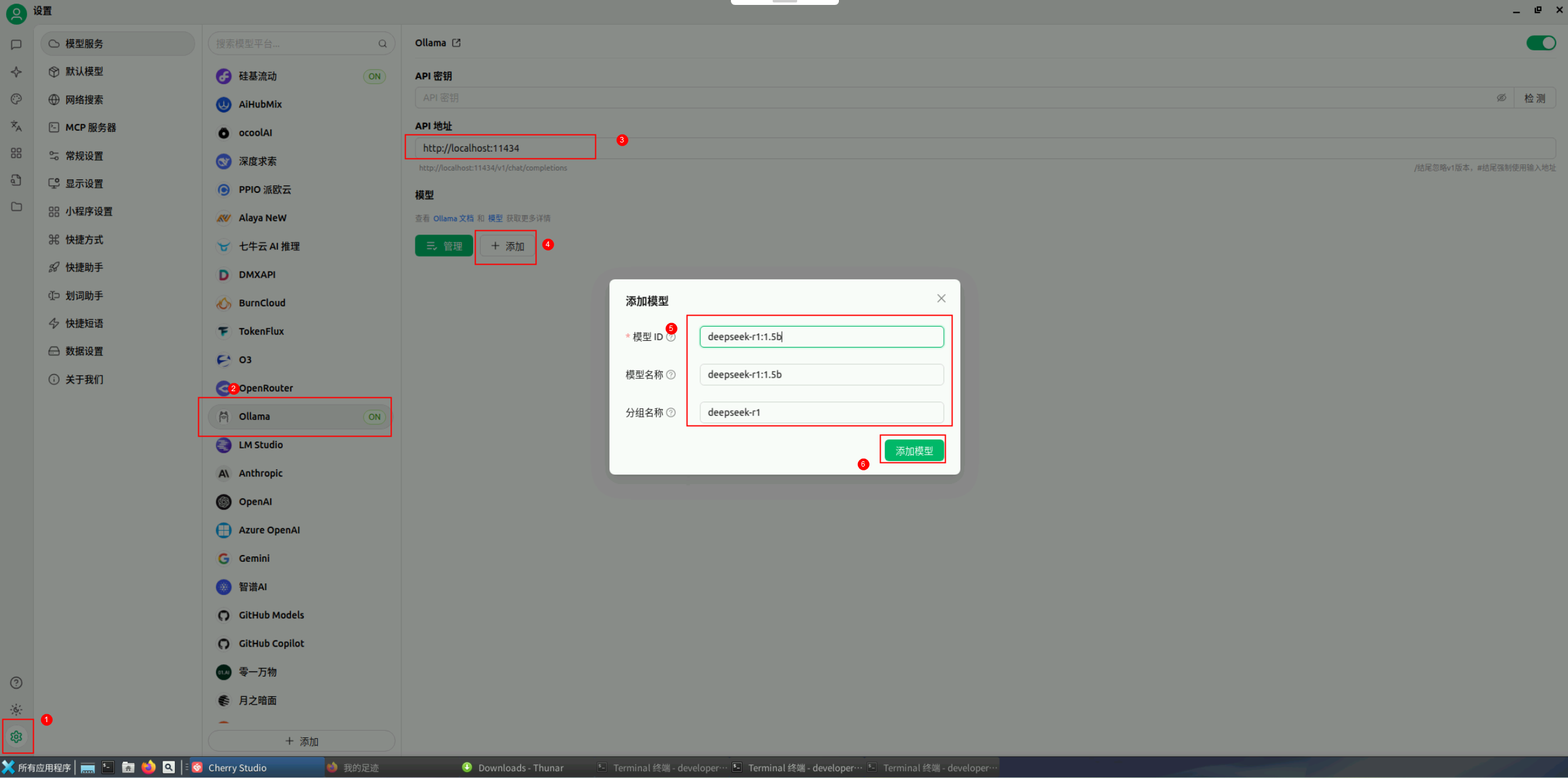This screenshot has height=778, width=1568.
Task: Toggle API key visibility eye icon
Action: tap(1501, 98)
